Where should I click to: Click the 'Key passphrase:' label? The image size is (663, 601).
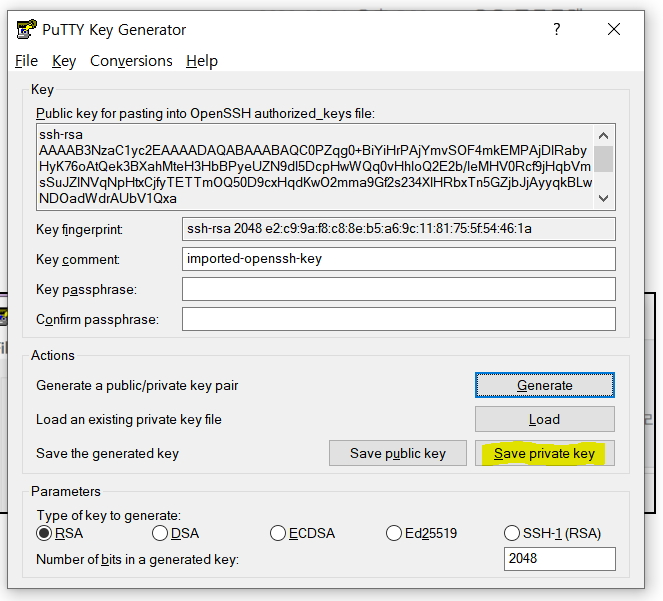[x=87, y=289]
